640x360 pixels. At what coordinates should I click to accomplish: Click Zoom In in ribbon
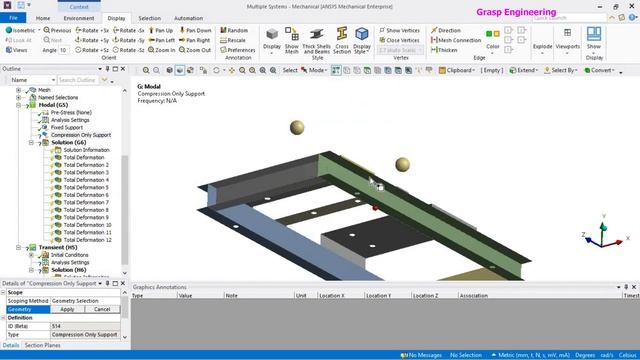tap(162, 50)
